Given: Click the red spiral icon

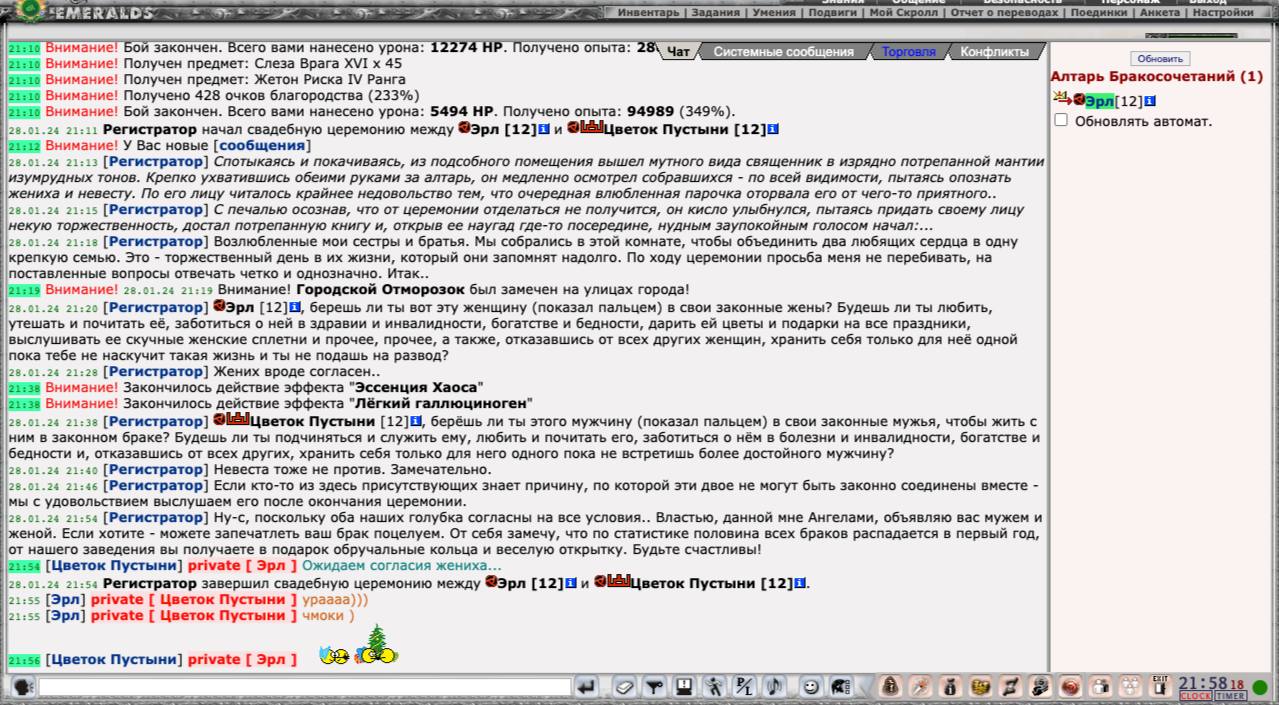Looking at the screenshot, I should [1071, 687].
